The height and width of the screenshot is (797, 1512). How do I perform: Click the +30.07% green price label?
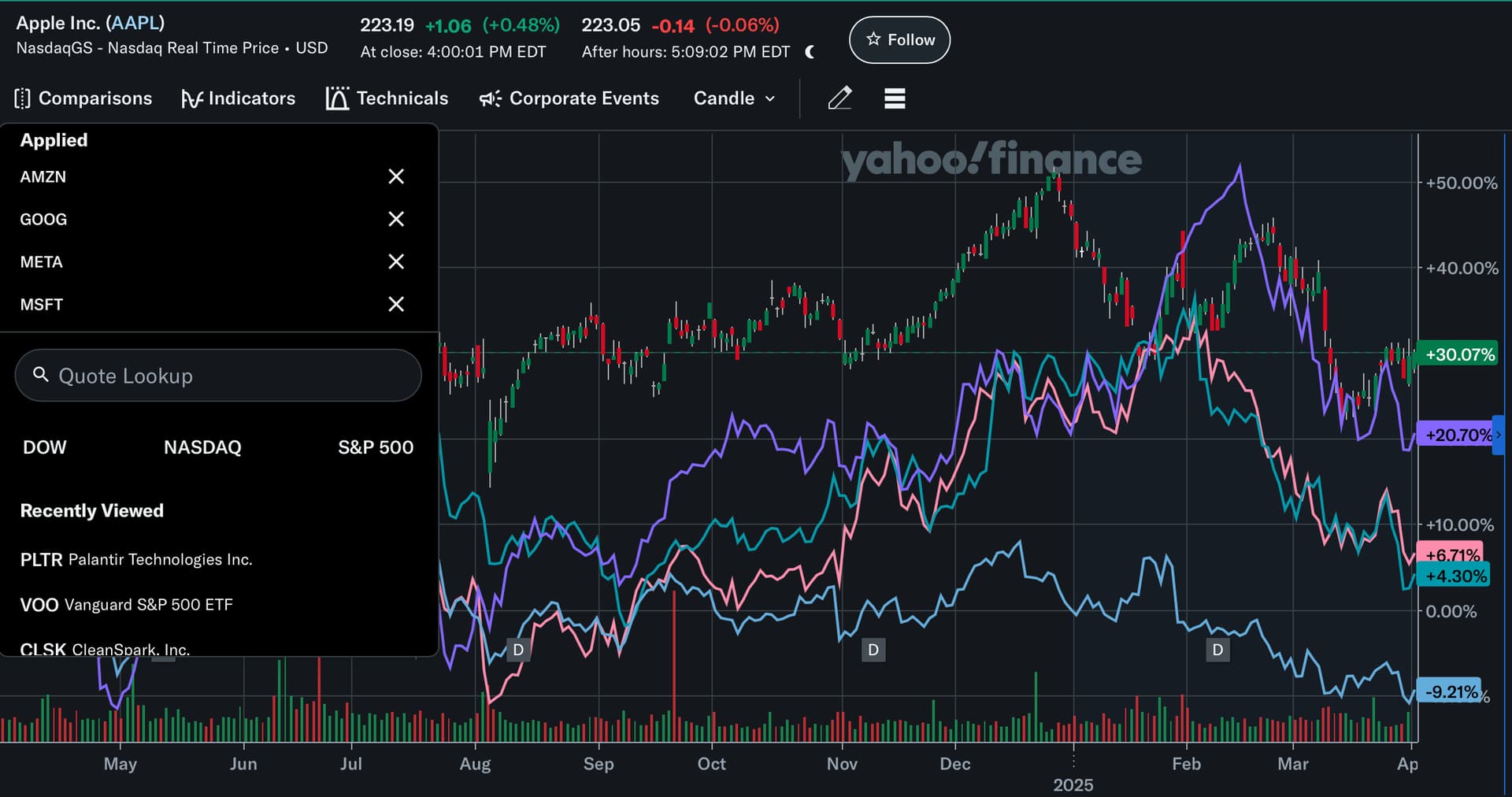[x=1459, y=354]
